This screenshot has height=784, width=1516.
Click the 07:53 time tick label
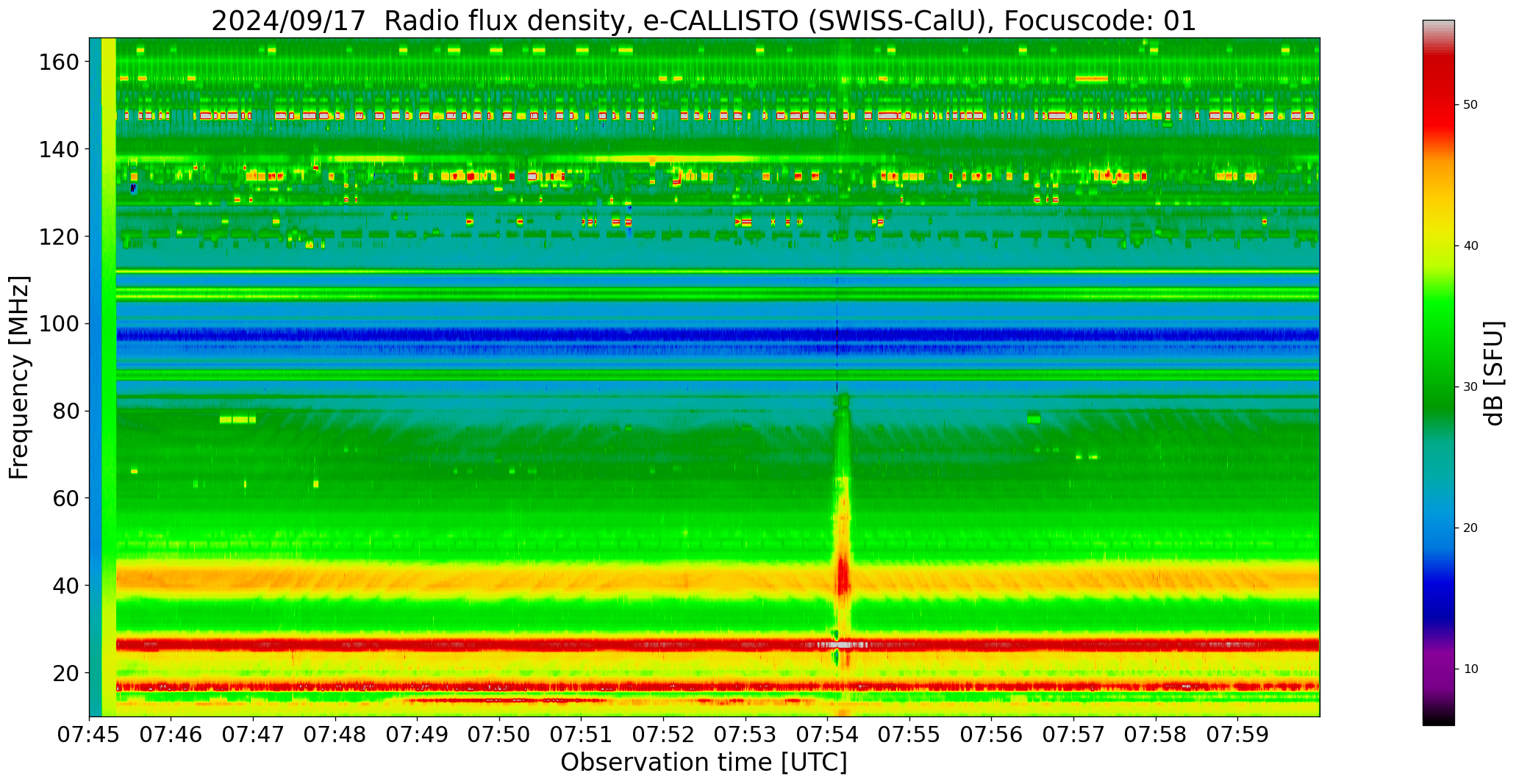746,735
